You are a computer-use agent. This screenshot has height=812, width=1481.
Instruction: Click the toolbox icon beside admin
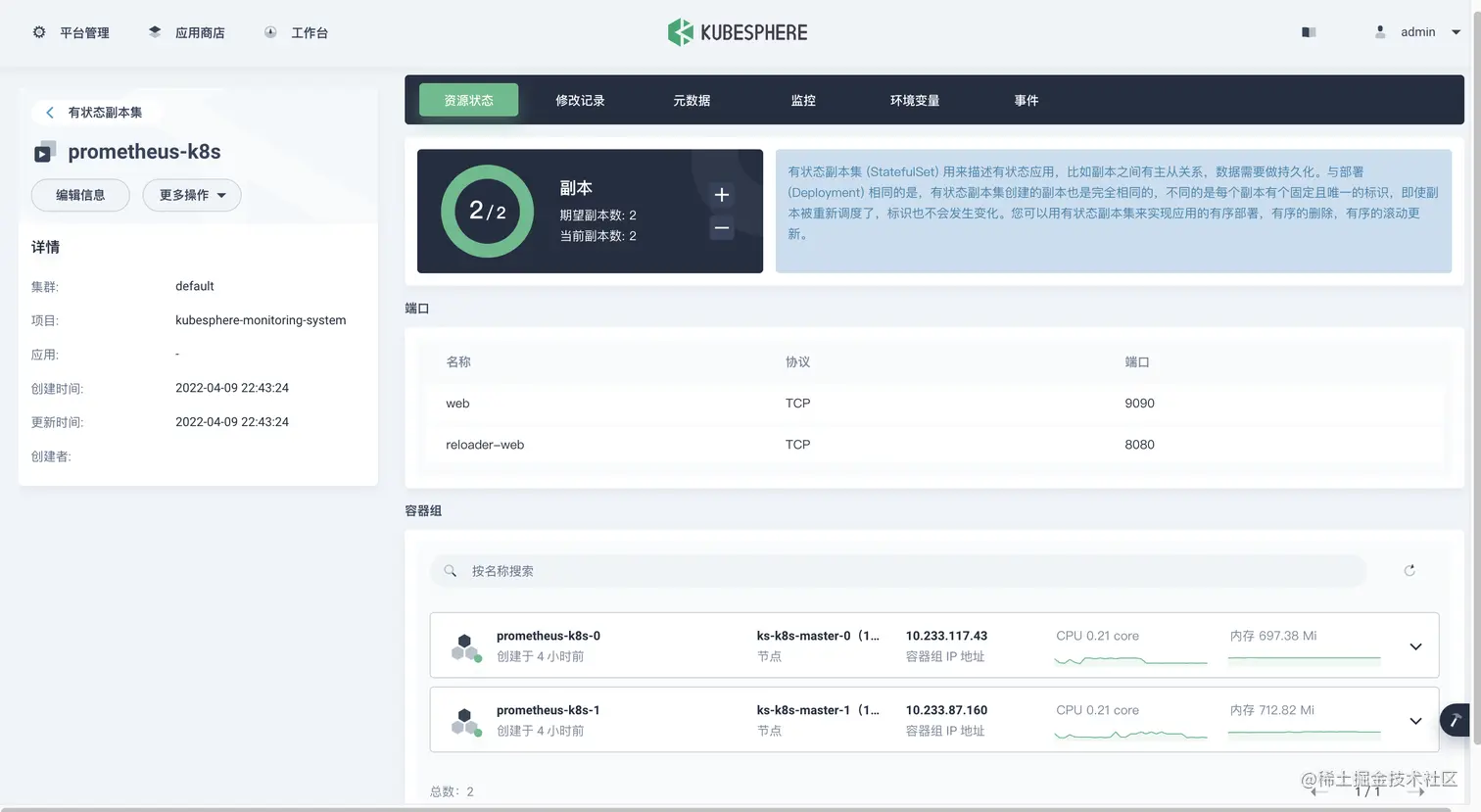point(1309,32)
